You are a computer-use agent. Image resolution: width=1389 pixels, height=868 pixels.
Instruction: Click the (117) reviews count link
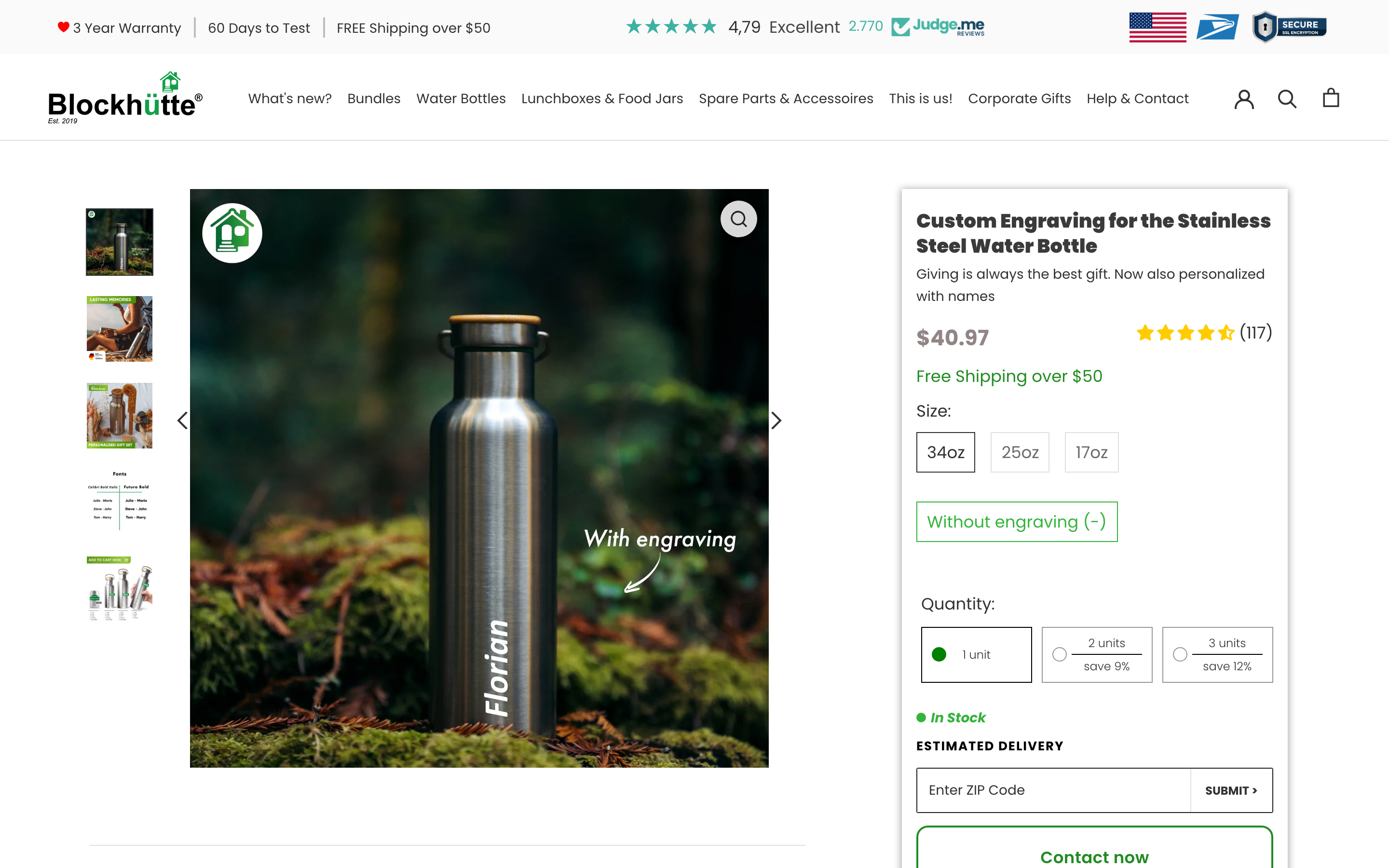(x=1256, y=332)
